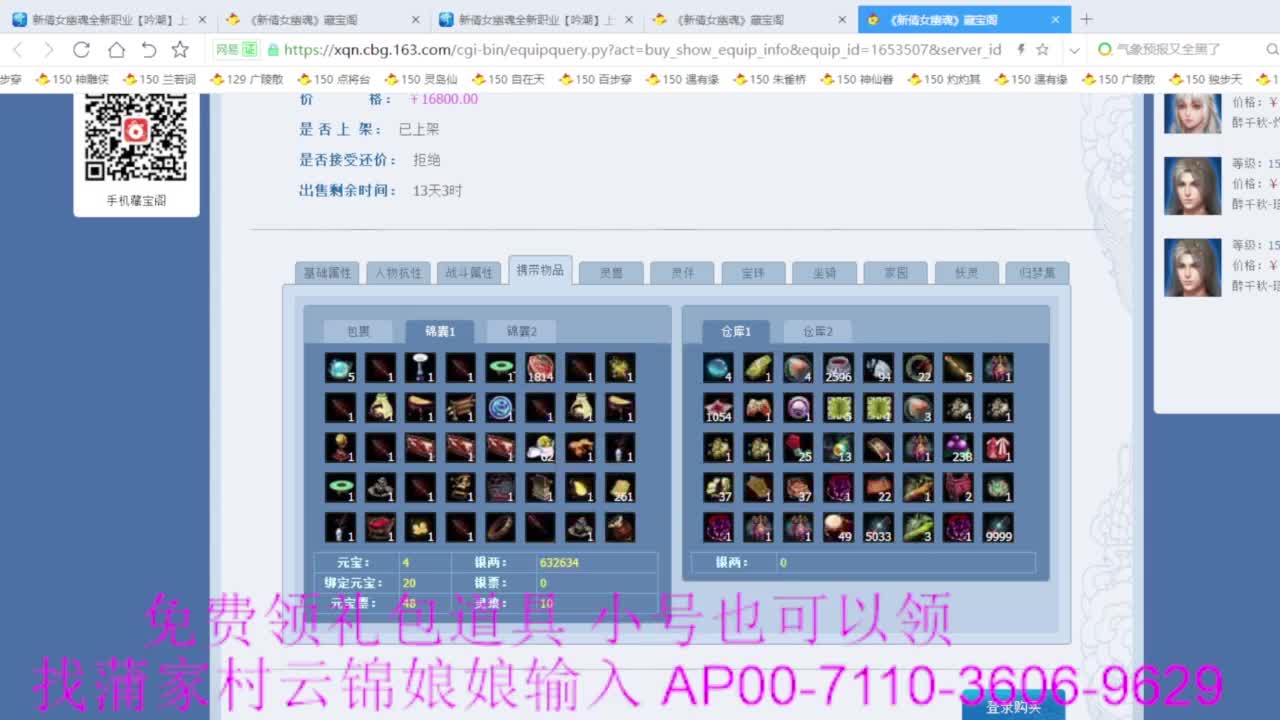Open the address bar history dropdown chevron
This screenshot has width=1280, height=720.
tap(1072, 48)
